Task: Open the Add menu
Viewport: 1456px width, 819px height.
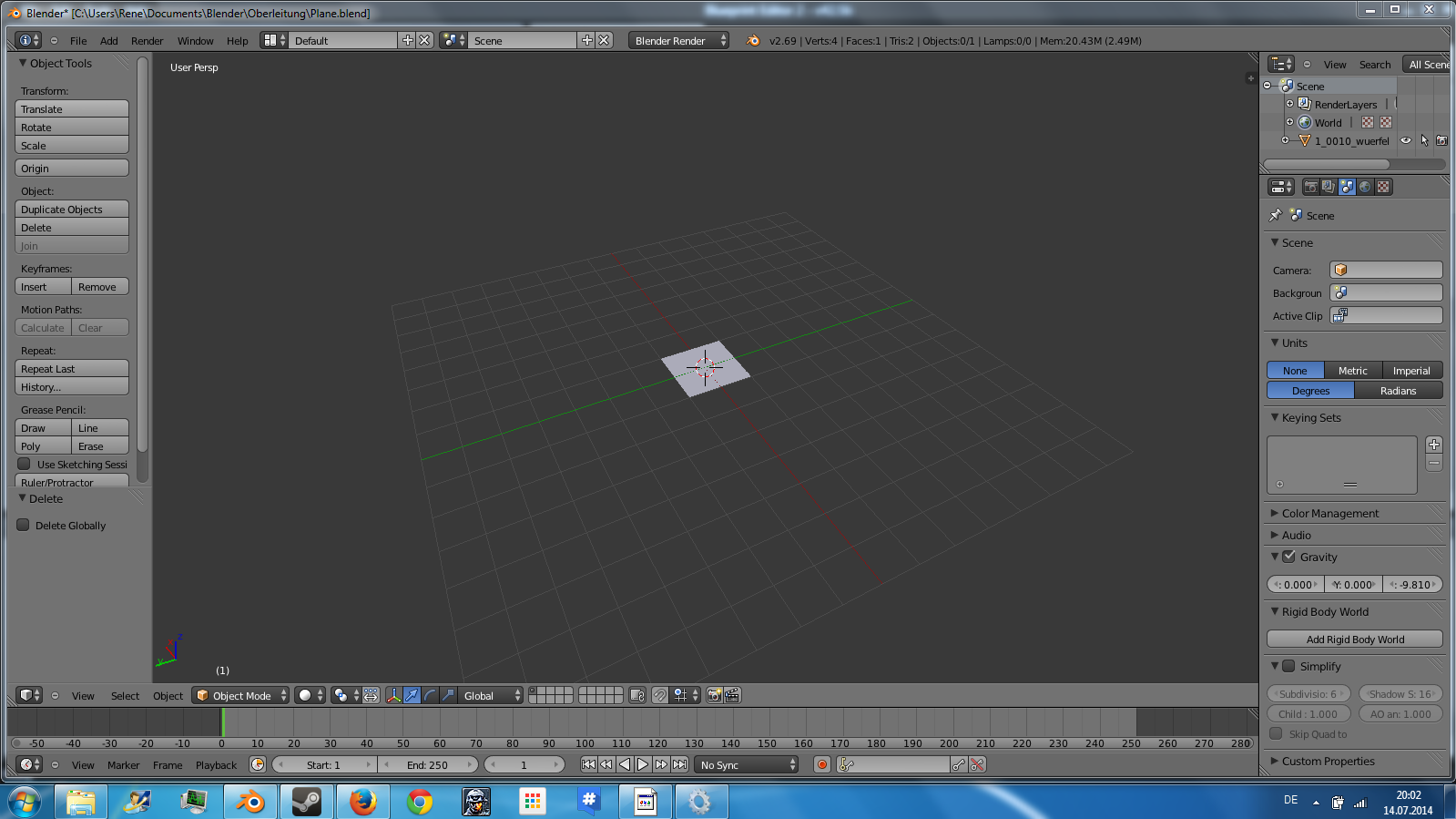Action: click(109, 40)
